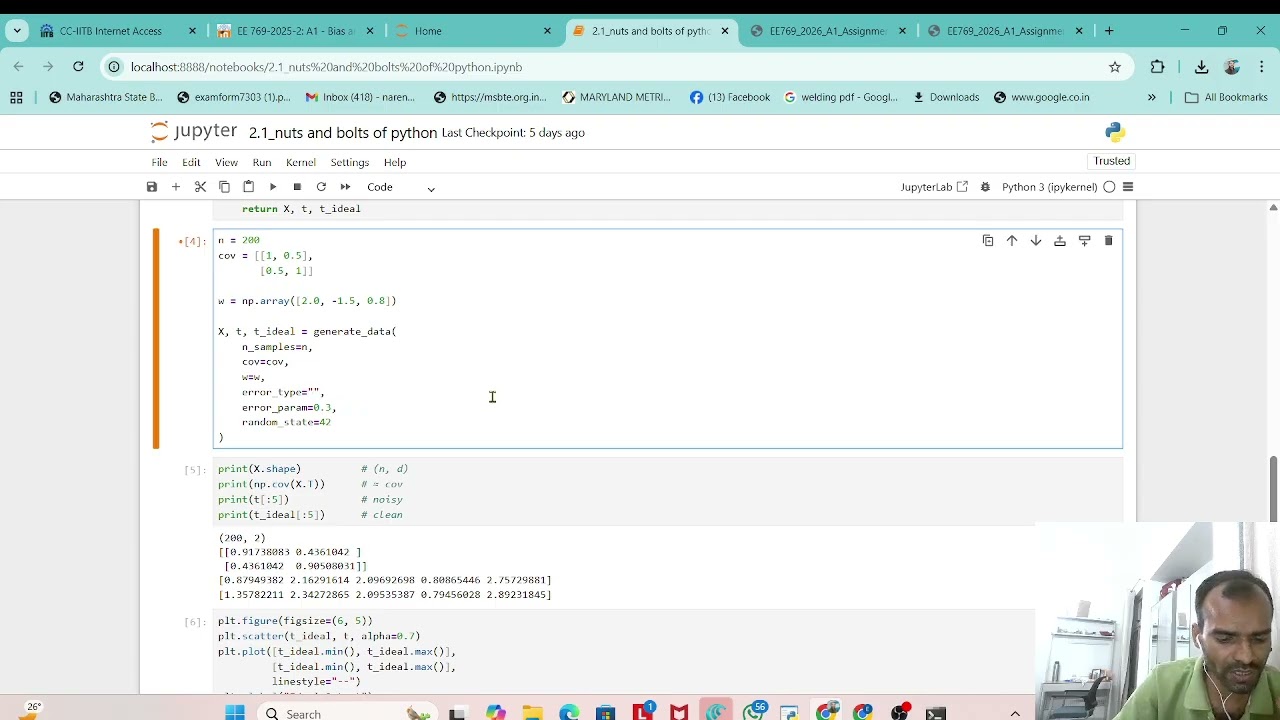1280x720 pixels.
Task: Open File Explorer from the taskbar
Action: [x=532, y=713]
